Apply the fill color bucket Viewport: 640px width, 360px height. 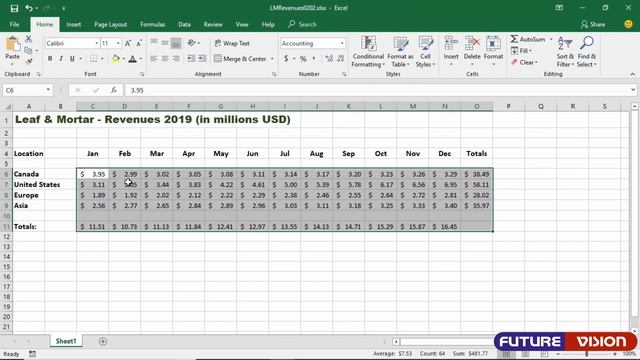116,59
